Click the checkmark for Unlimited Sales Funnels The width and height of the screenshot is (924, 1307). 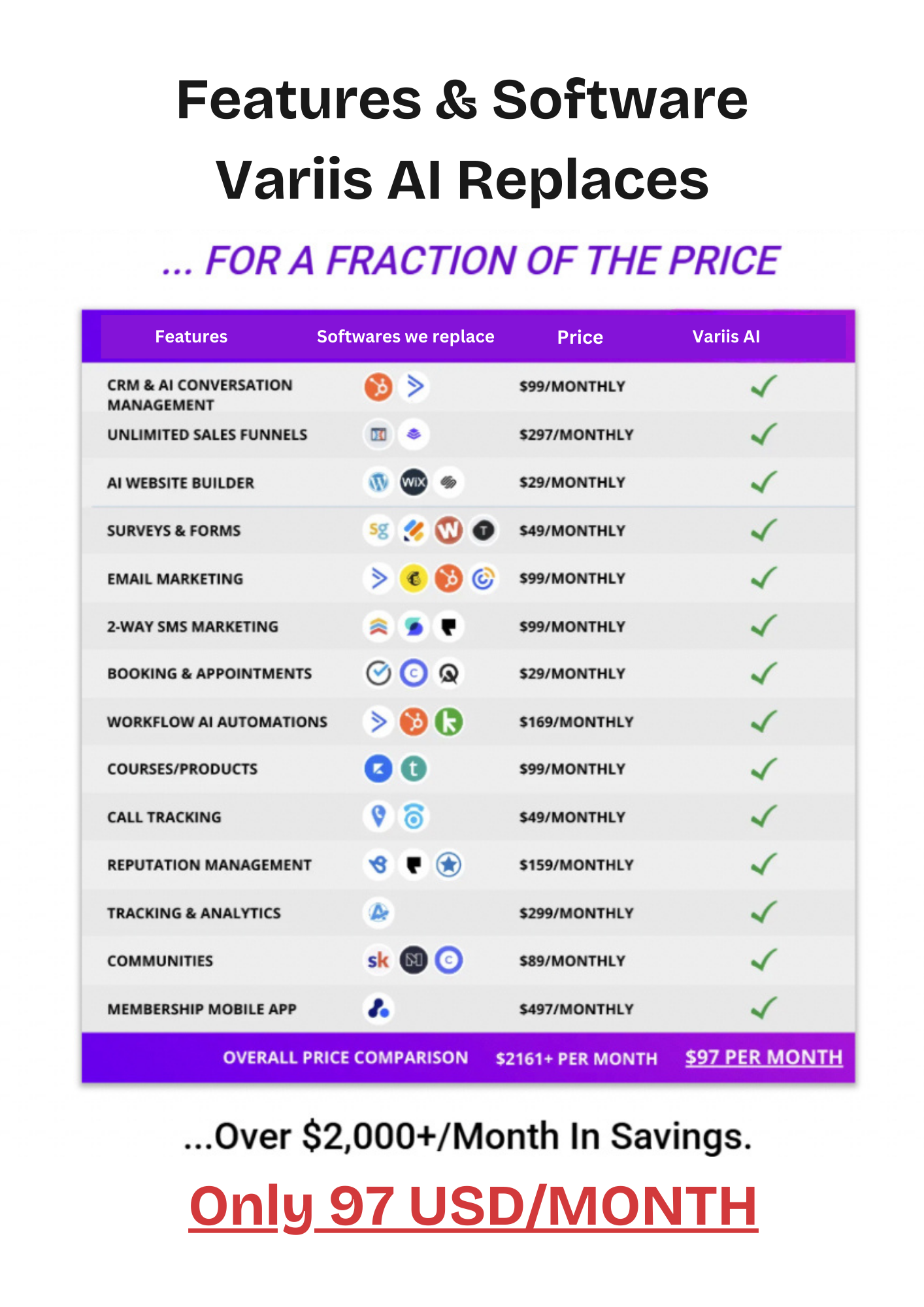764,434
